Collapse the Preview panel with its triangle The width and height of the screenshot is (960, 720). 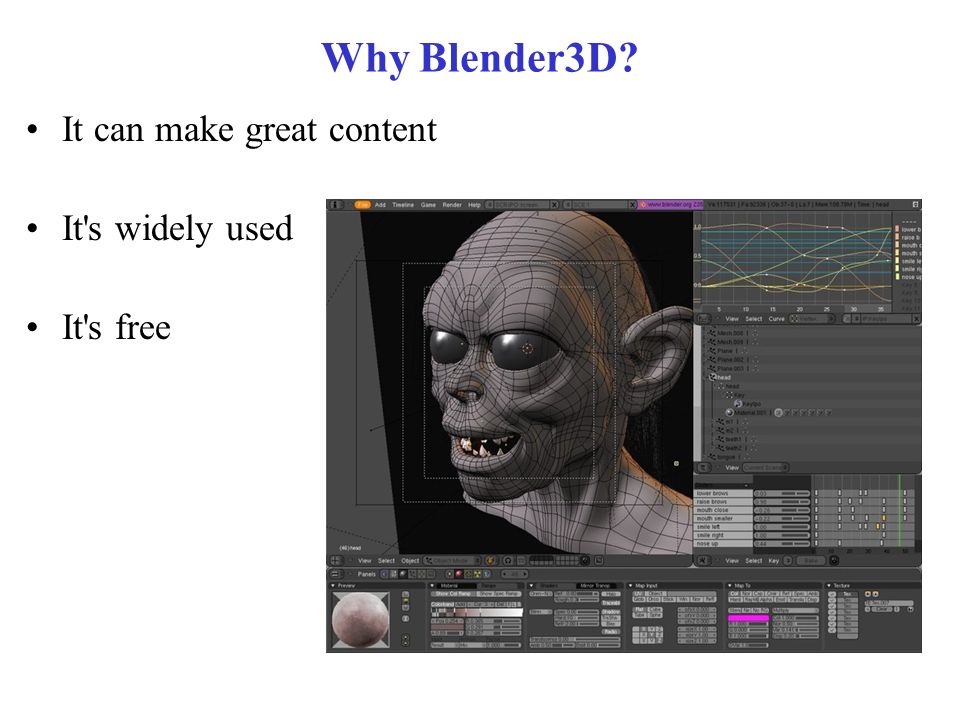point(333,586)
